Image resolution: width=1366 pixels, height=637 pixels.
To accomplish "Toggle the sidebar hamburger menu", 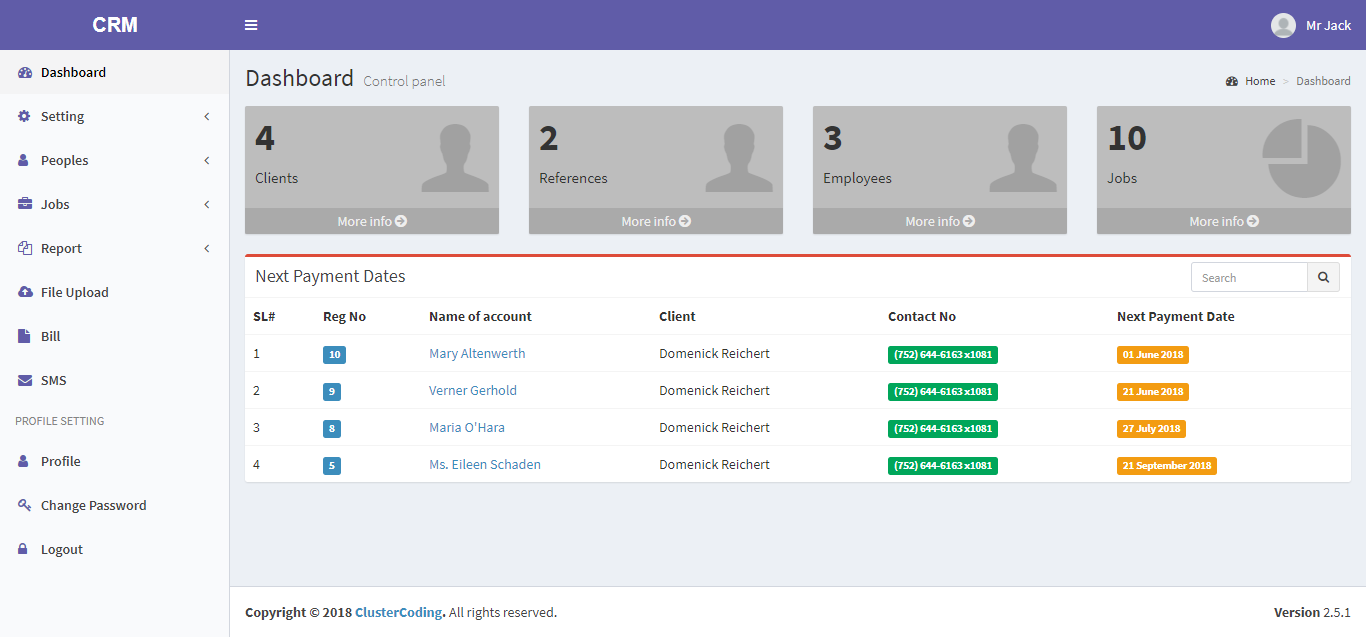I will [251, 25].
